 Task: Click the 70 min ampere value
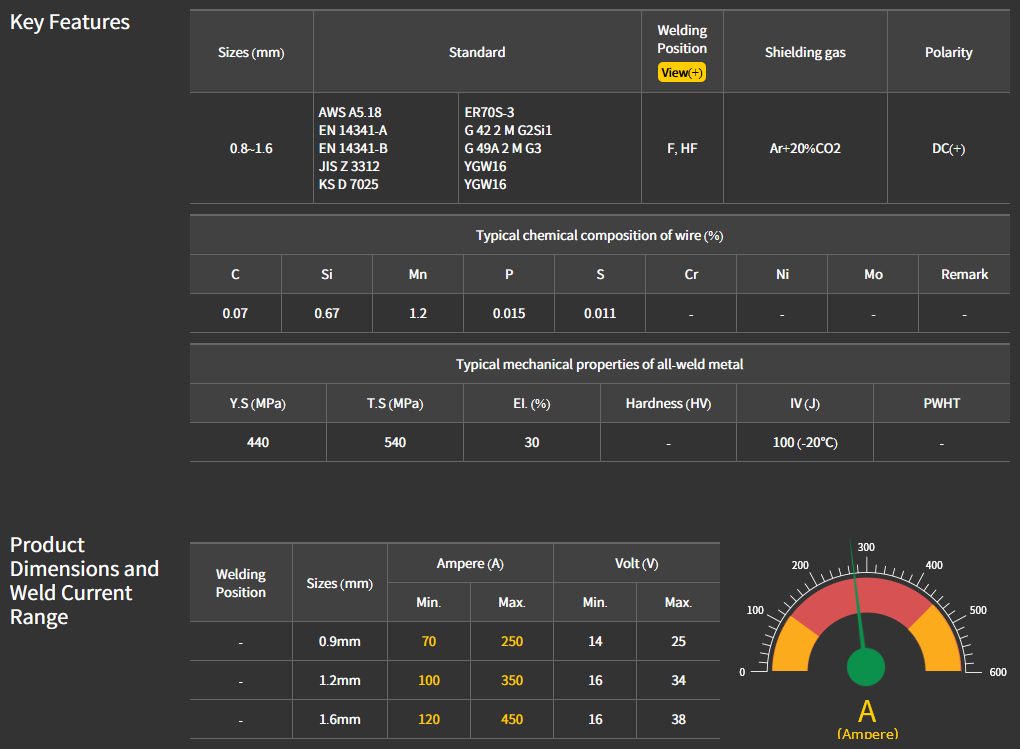pyautogui.click(x=429, y=641)
